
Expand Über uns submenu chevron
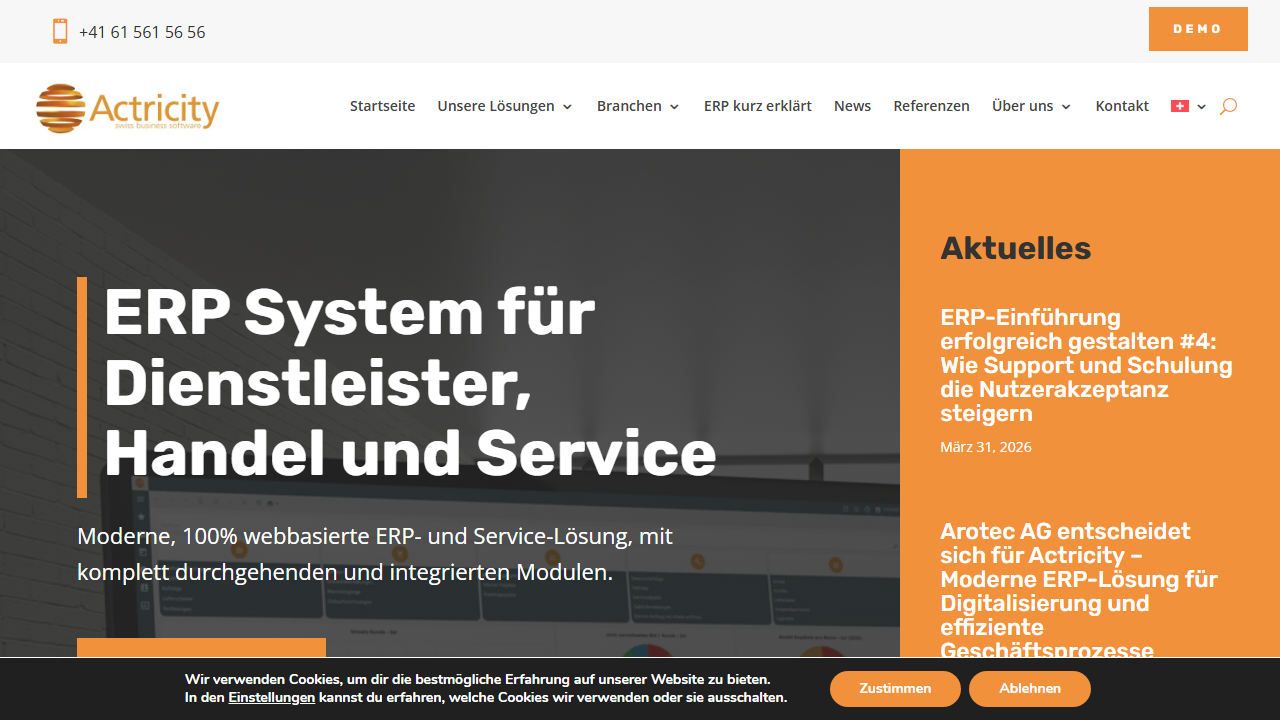coord(1066,107)
